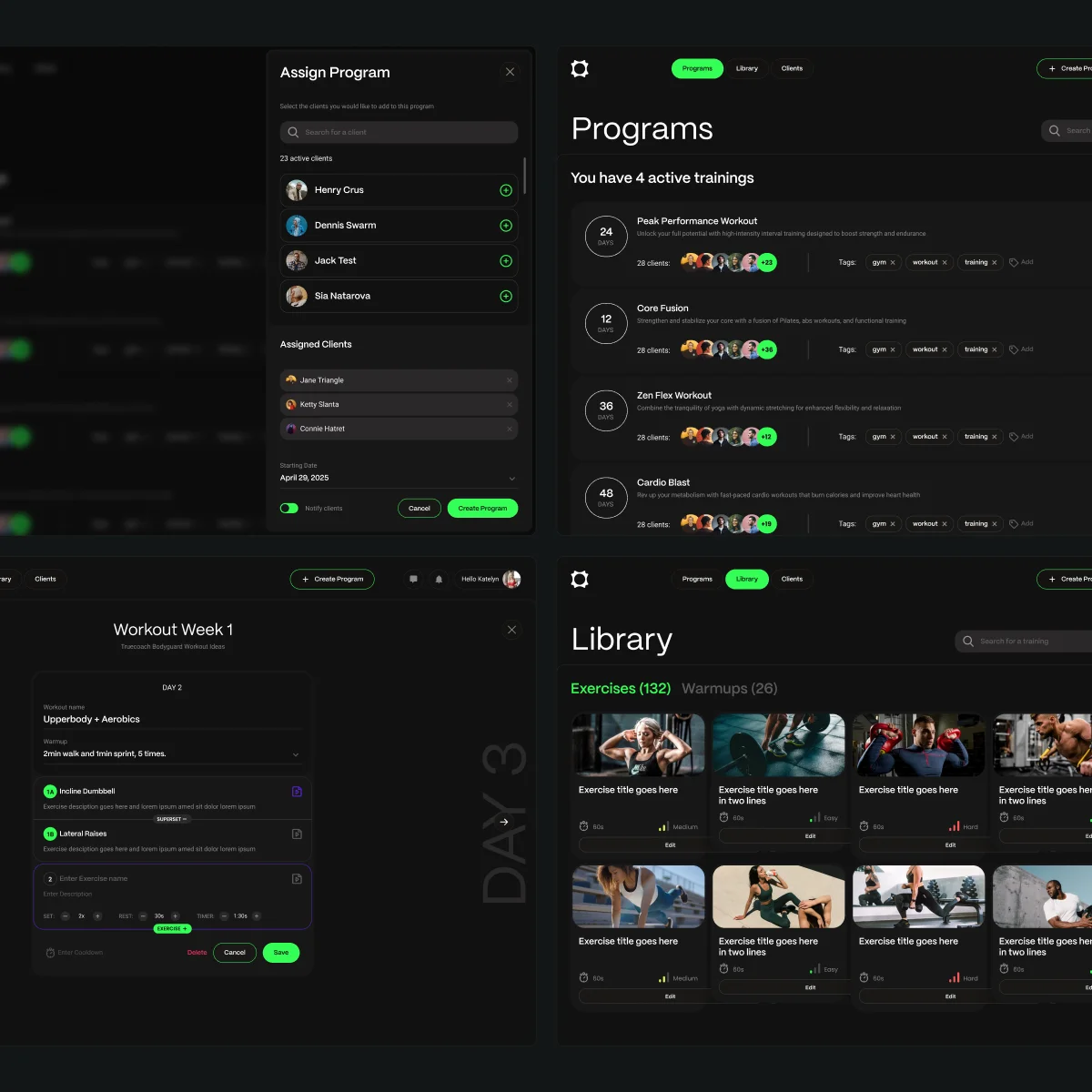Viewport: 1092px width, 1092px height.
Task: Click the Search for a training field
Action: coord(1024,641)
